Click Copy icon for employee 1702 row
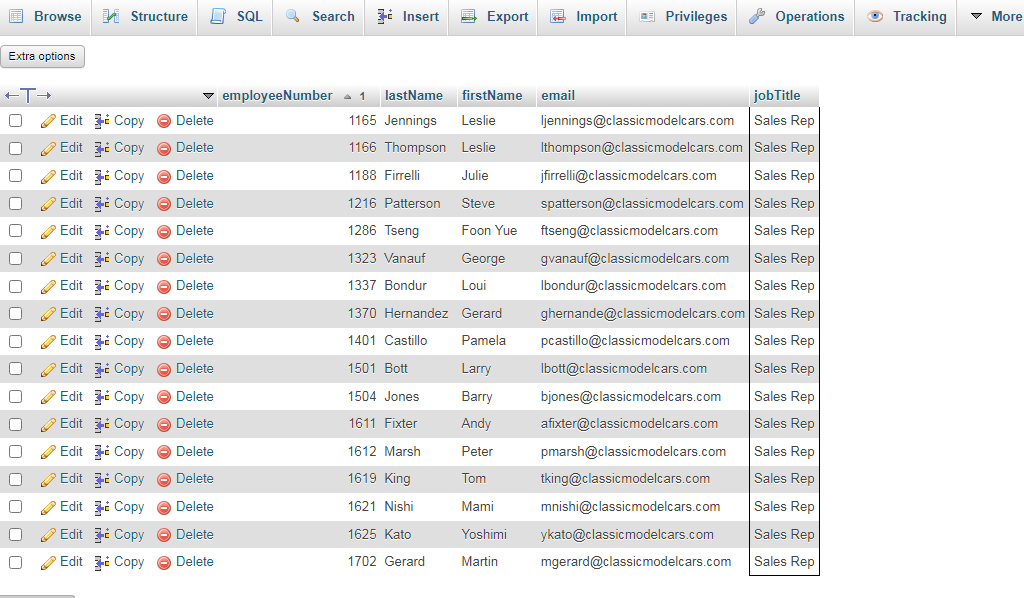Image resolution: width=1024 pixels, height=598 pixels. coord(101,562)
